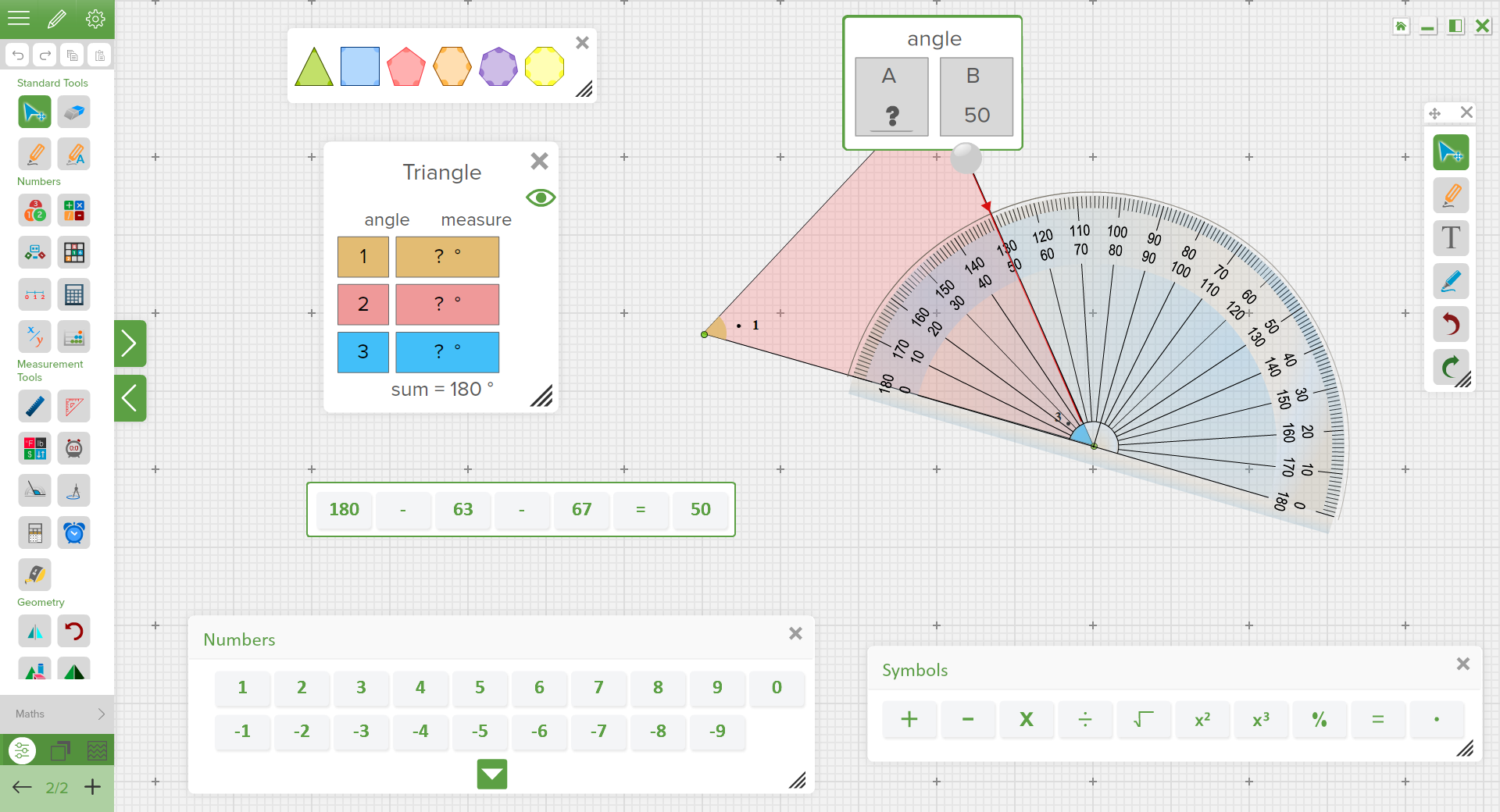Screen dimensions: 1500x812
Task: Select the Eraser tool in Standard Tools
Action: tap(74, 112)
